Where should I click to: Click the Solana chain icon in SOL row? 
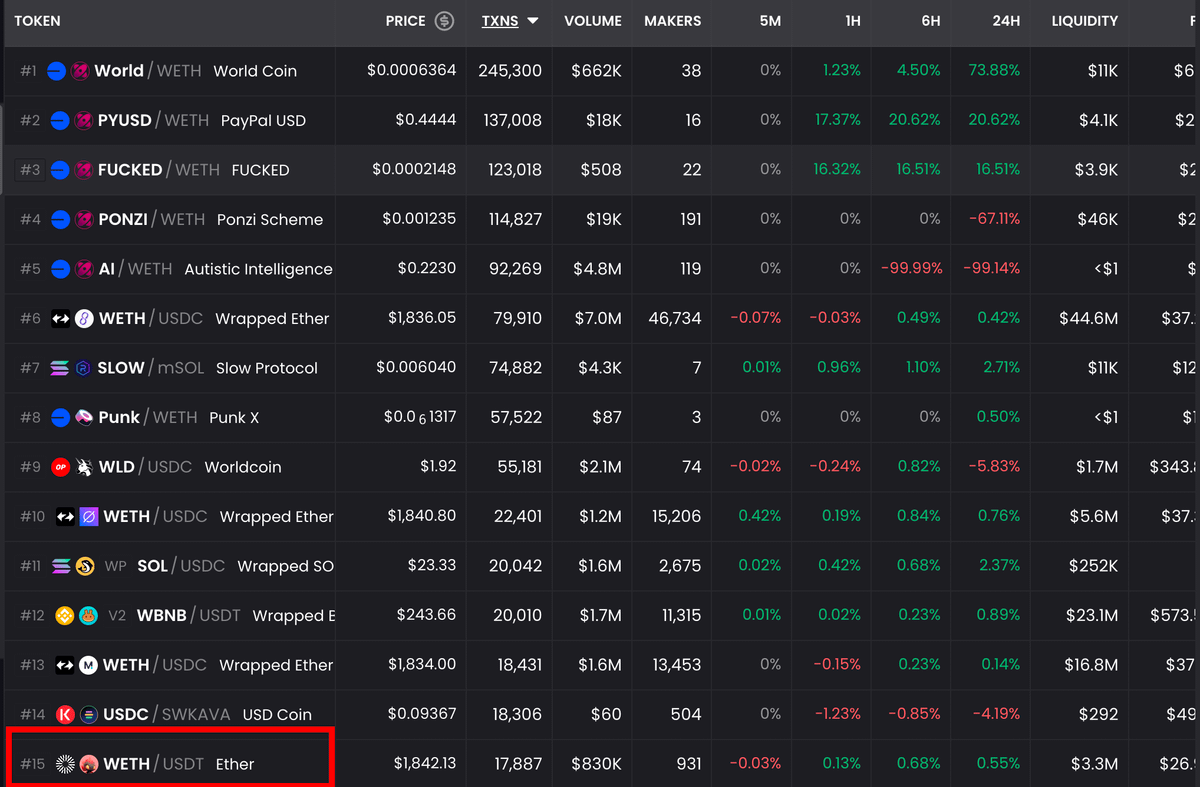pos(60,566)
